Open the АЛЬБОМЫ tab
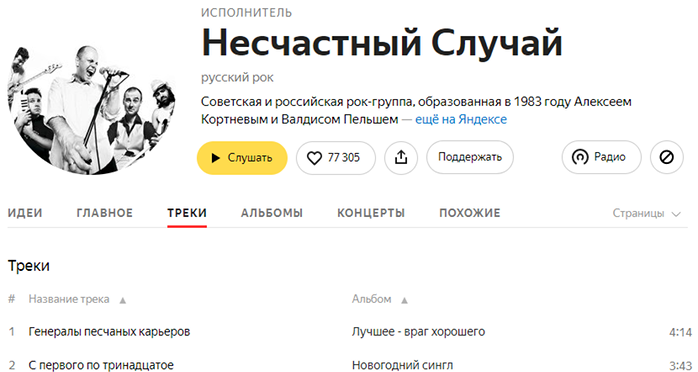698x372 pixels. (x=272, y=213)
